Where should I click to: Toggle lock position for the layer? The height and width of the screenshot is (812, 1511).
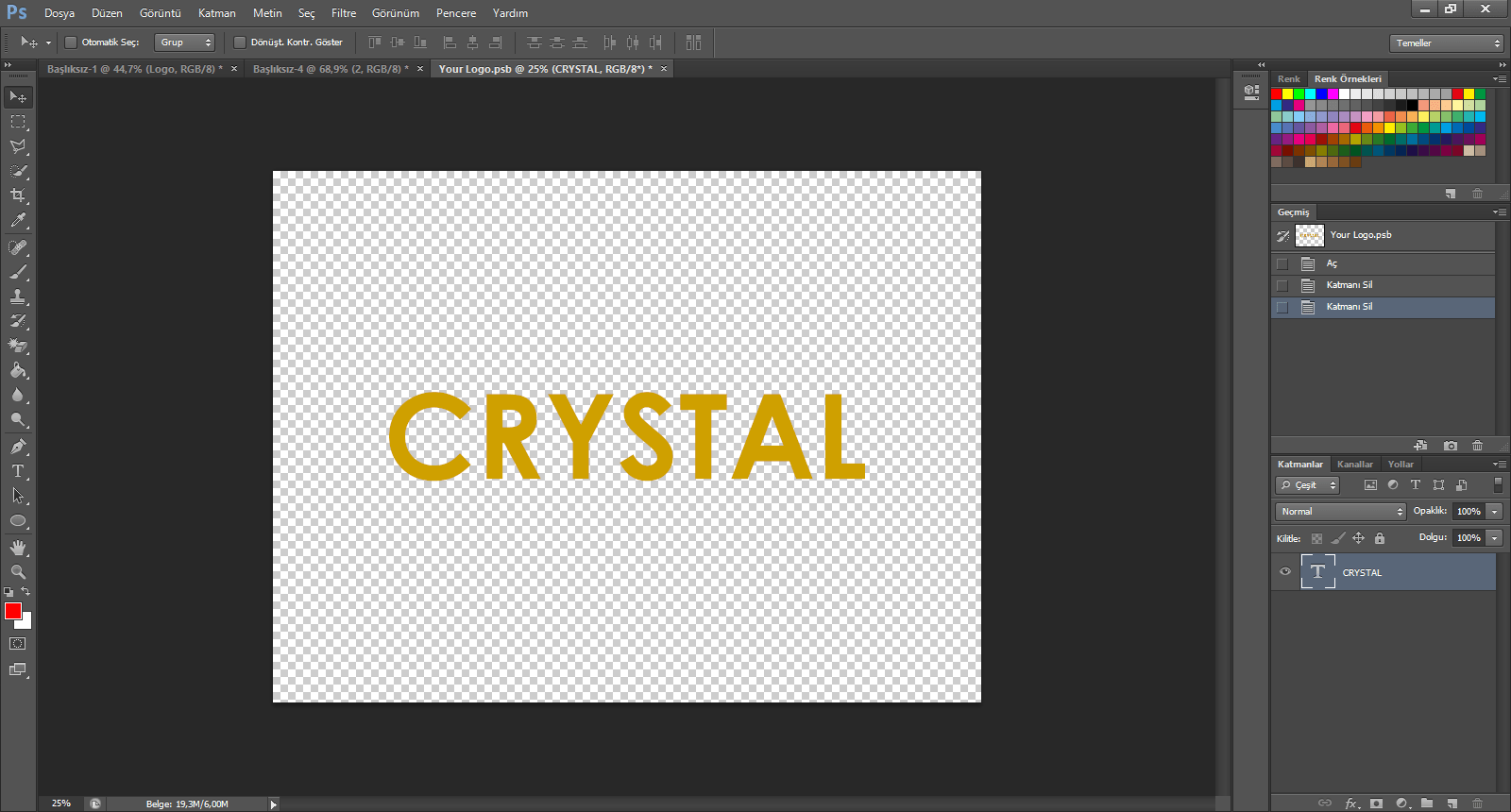click(x=1359, y=538)
